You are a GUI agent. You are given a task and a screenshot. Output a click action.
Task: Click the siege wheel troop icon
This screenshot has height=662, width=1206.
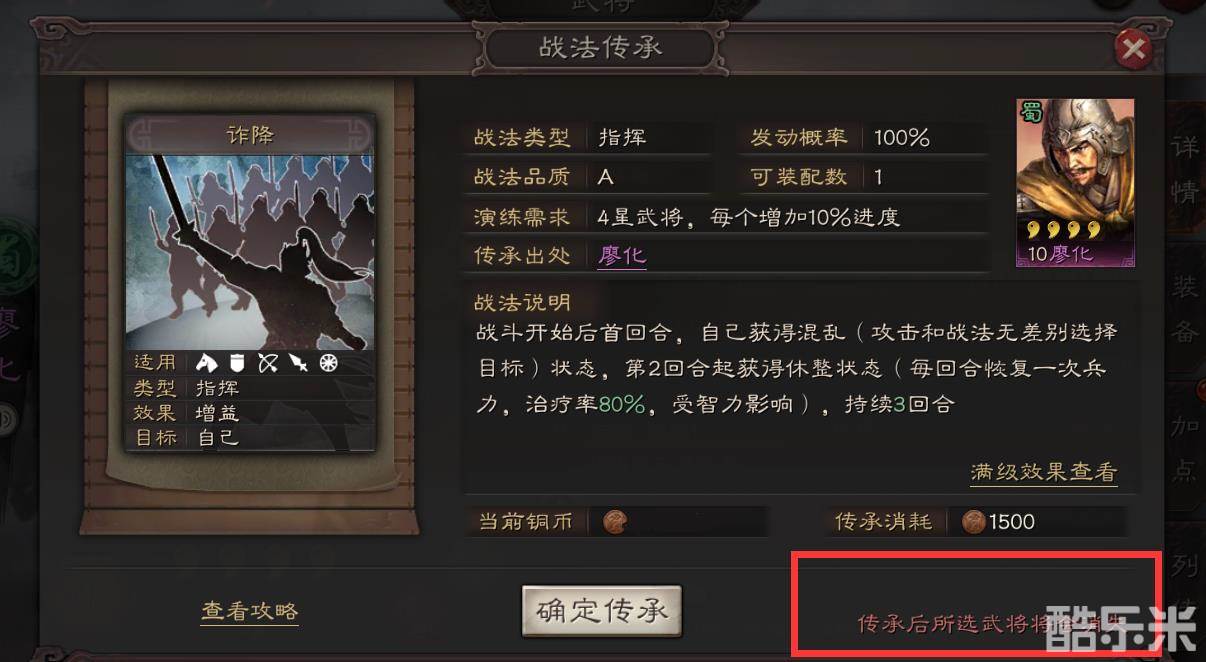[x=328, y=363]
